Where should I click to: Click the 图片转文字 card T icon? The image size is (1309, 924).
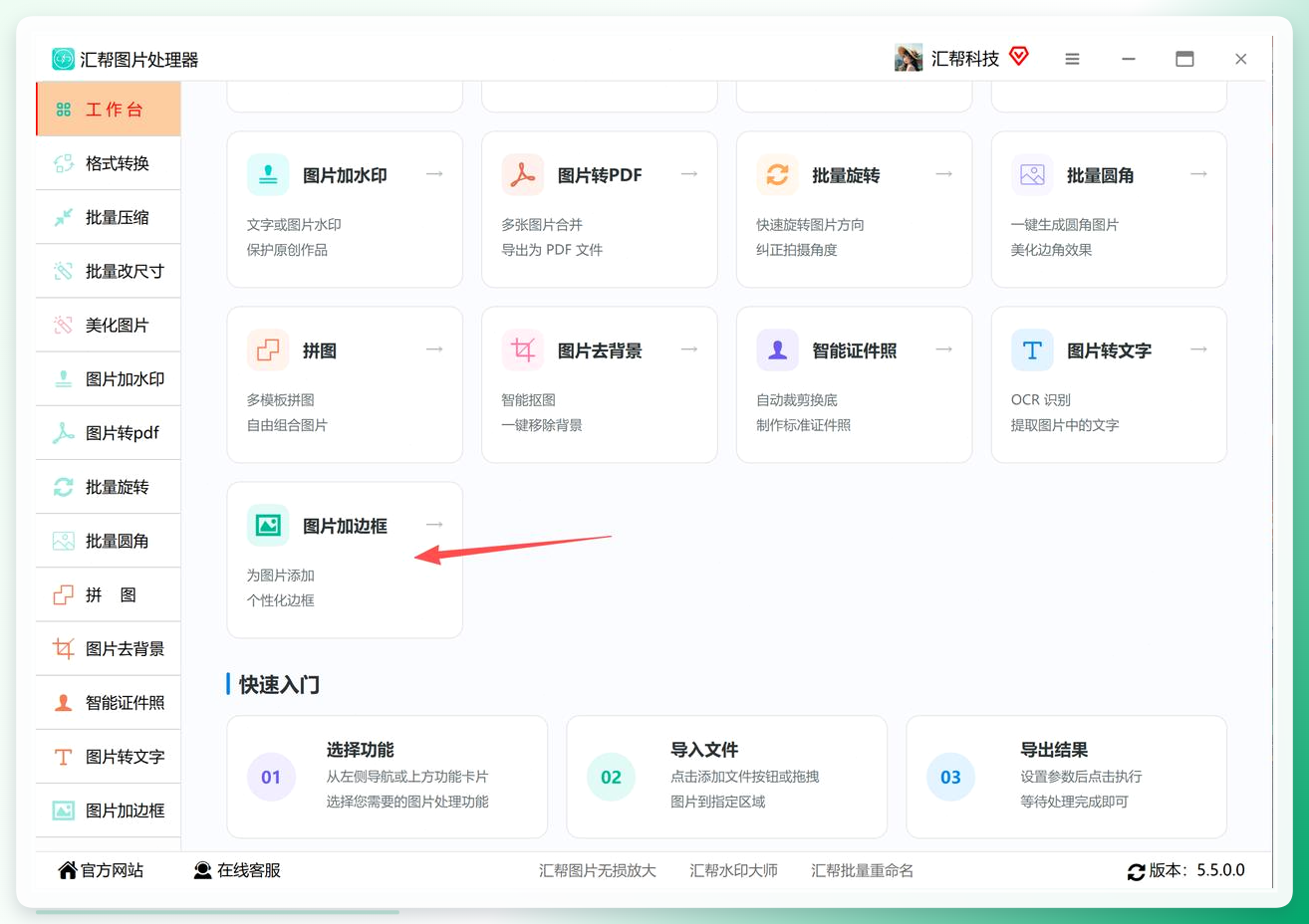(x=1032, y=350)
